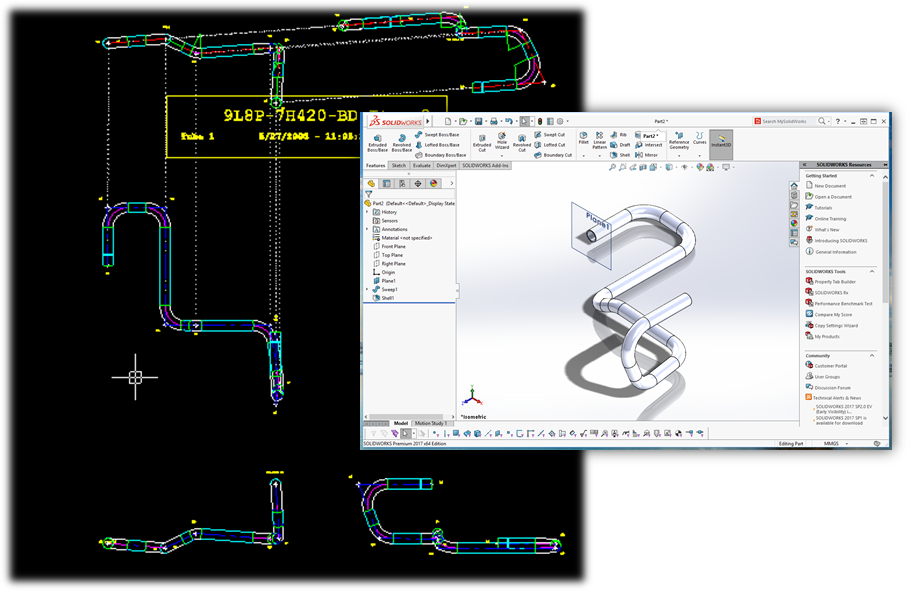Open the Motion Study 1 tab
Image resolution: width=912 pixels, height=591 pixels.
(432, 423)
